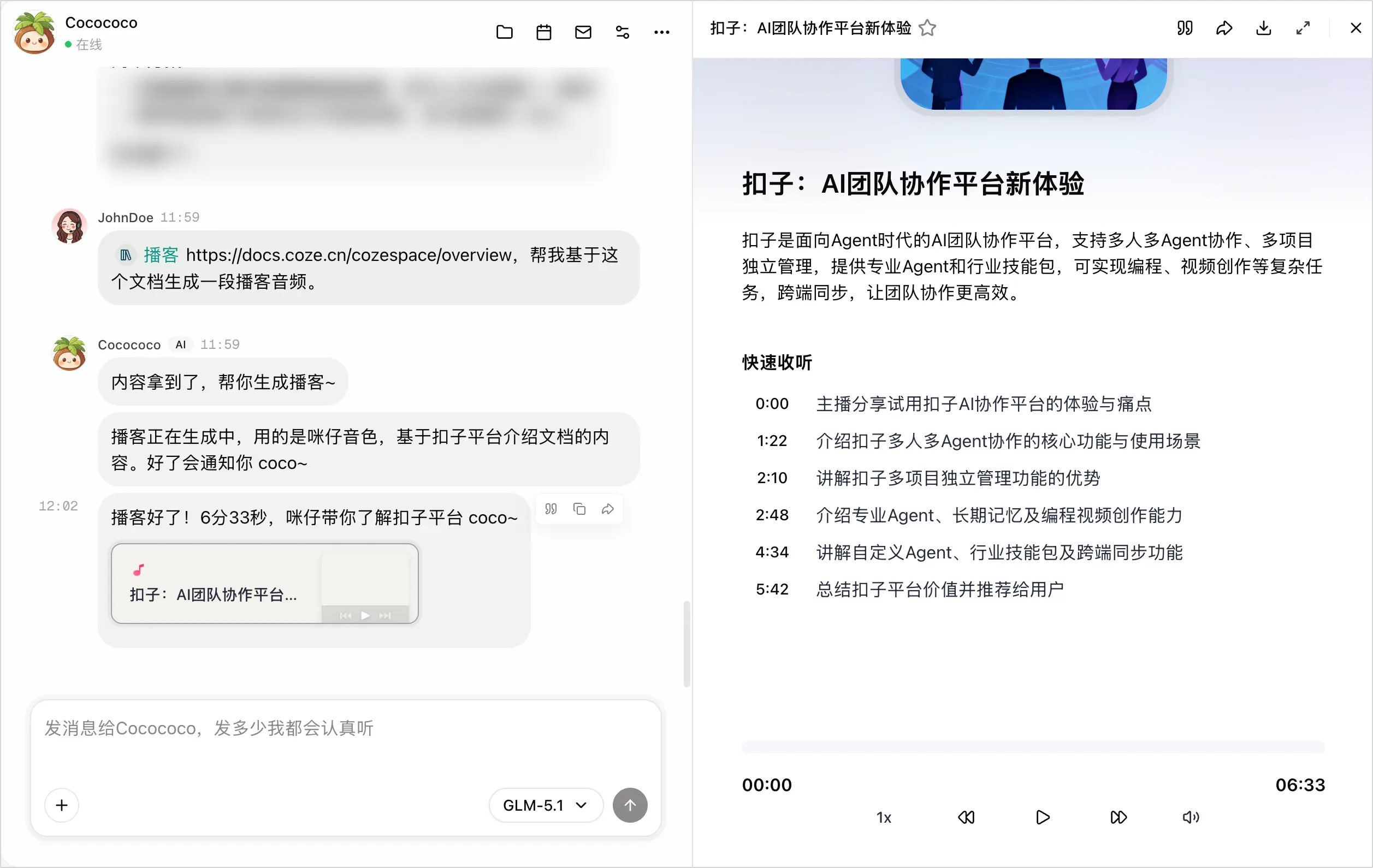
Task: Open the settings sliders icon in header
Action: [622, 32]
